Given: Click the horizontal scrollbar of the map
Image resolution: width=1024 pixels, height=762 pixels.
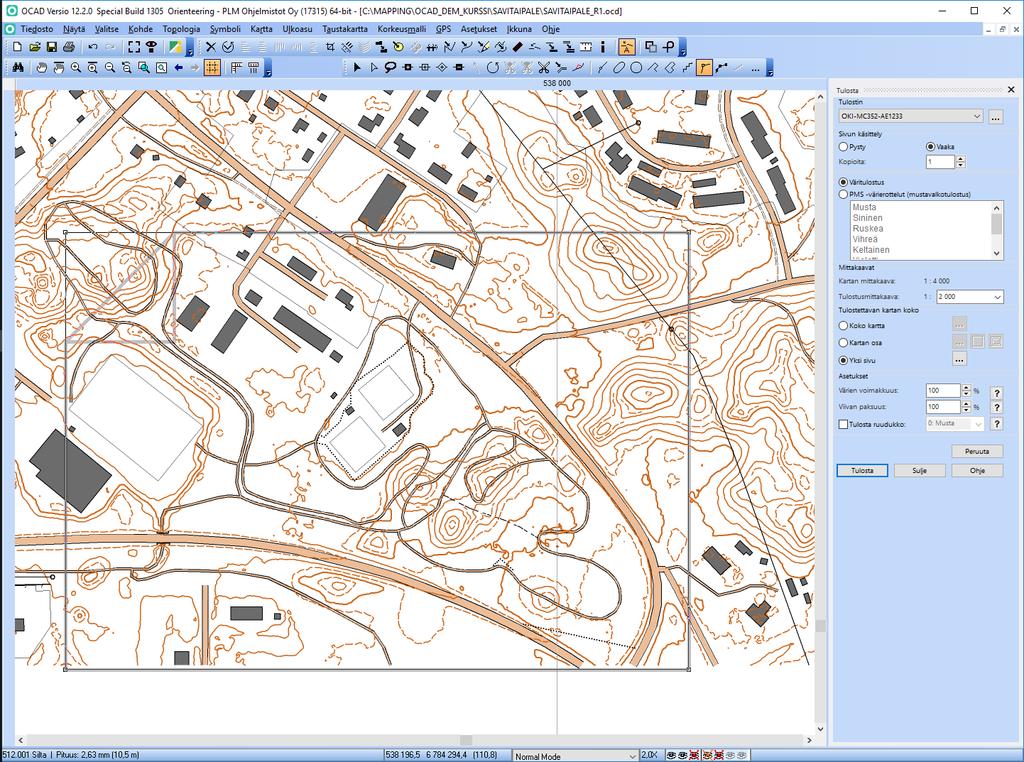Looking at the screenshot, I should click(415, 740).
